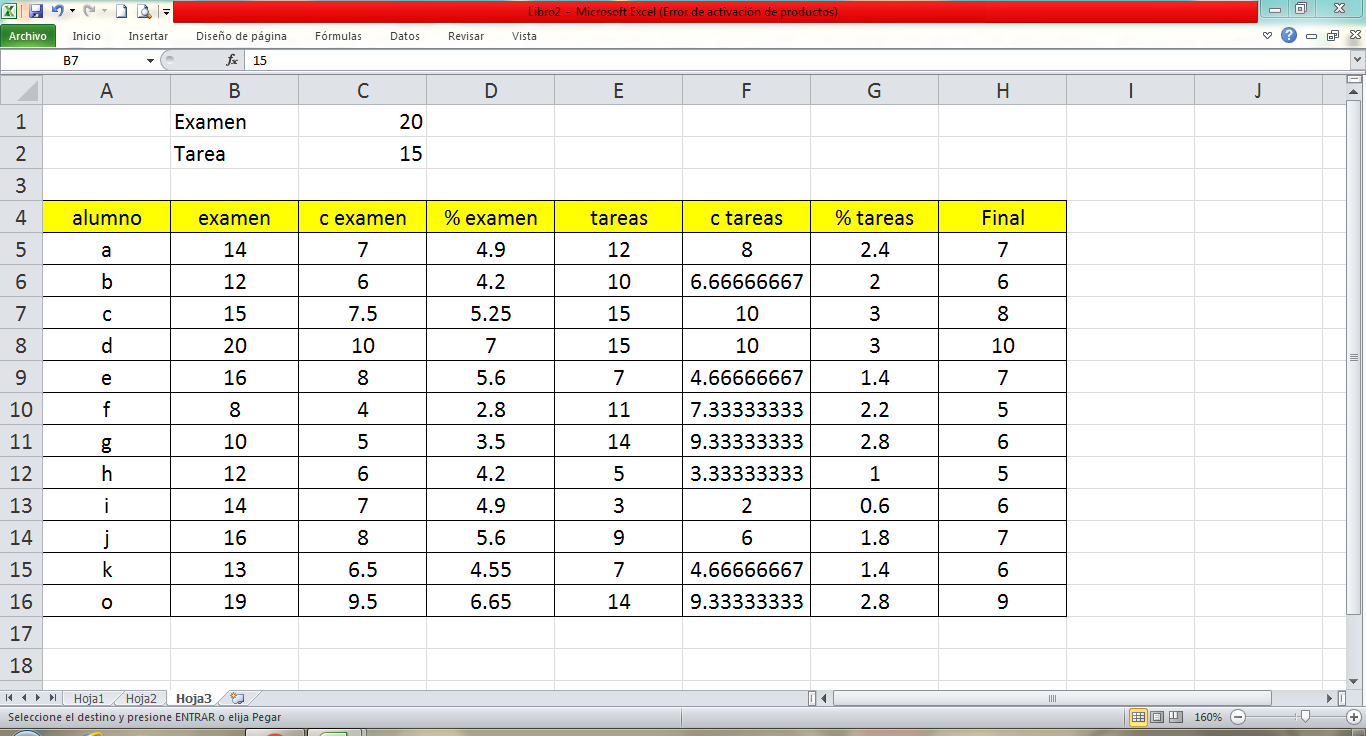The height and width of the screenshot is (736, 1366).
Task: Click previous sheet navigation arrow
Action: [x=24, y=698]
